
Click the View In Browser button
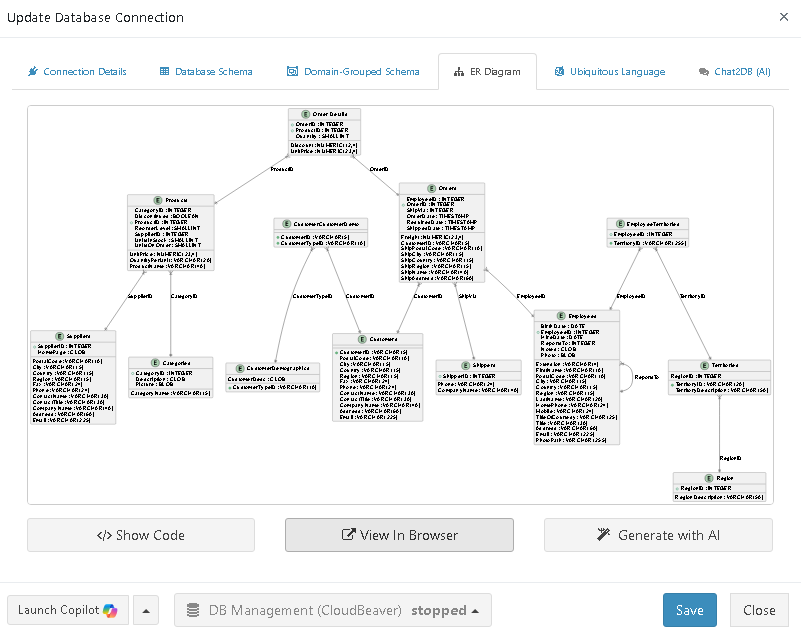(399, 535)
